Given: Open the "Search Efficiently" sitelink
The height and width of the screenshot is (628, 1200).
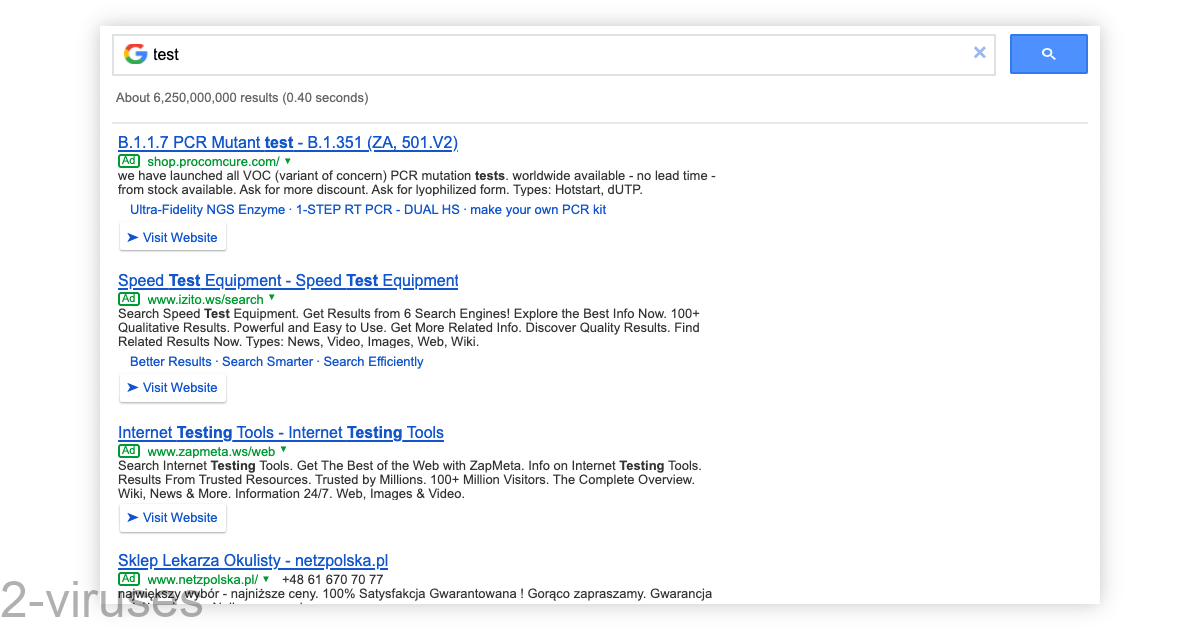Looking at the screenshot, I should [373, 361].
